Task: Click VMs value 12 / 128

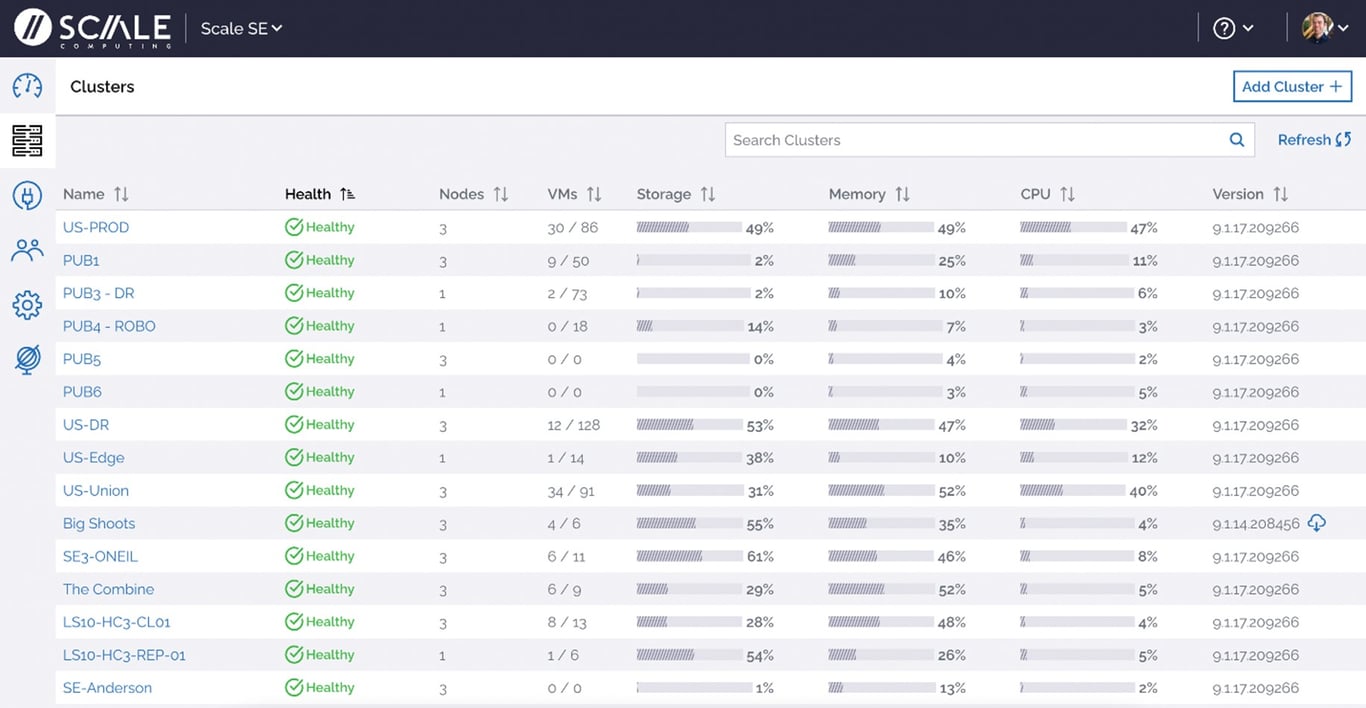Action: point(574,425)
